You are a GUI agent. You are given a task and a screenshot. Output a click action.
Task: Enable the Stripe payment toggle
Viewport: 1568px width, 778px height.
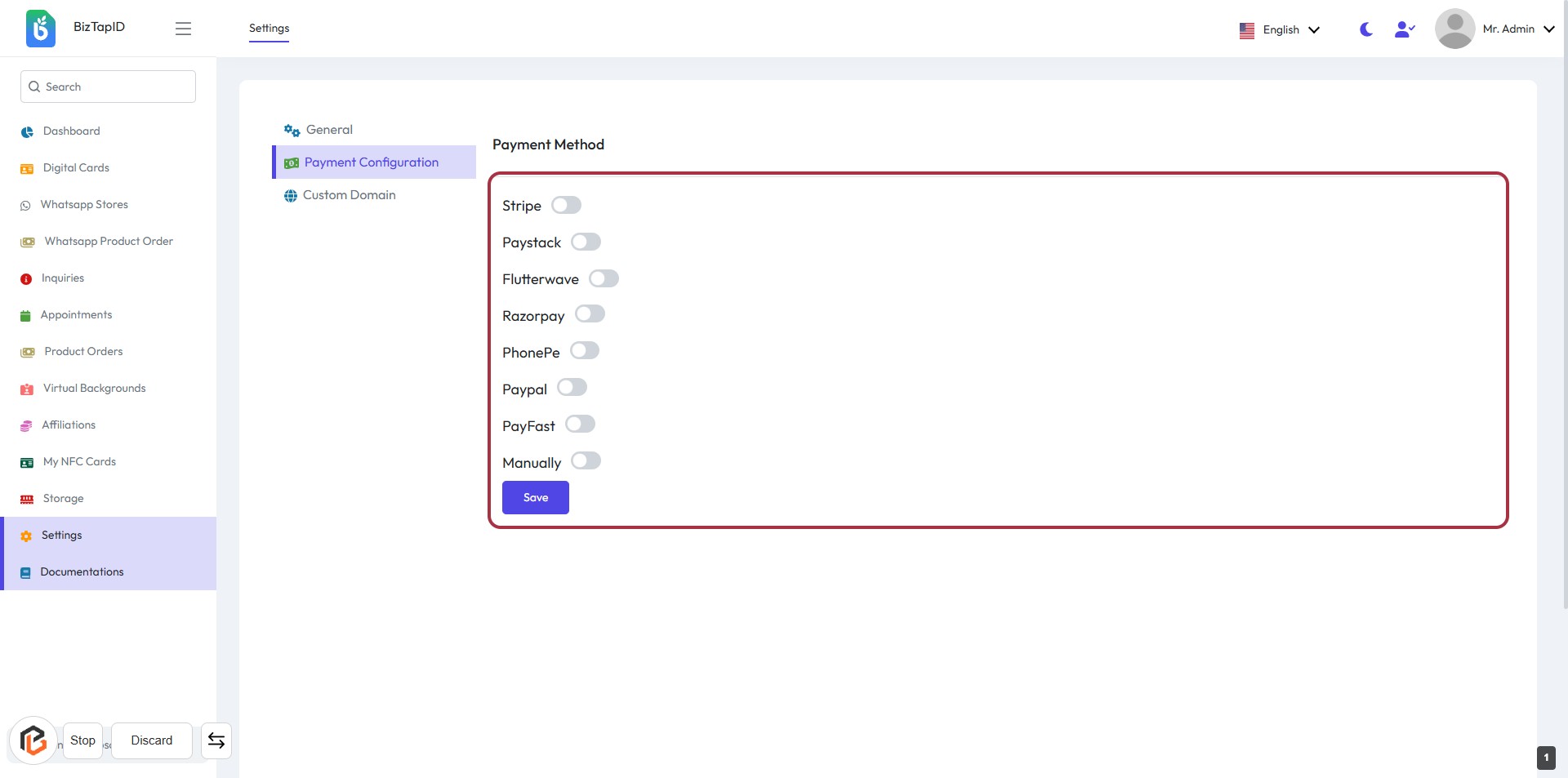click(566, 205)
